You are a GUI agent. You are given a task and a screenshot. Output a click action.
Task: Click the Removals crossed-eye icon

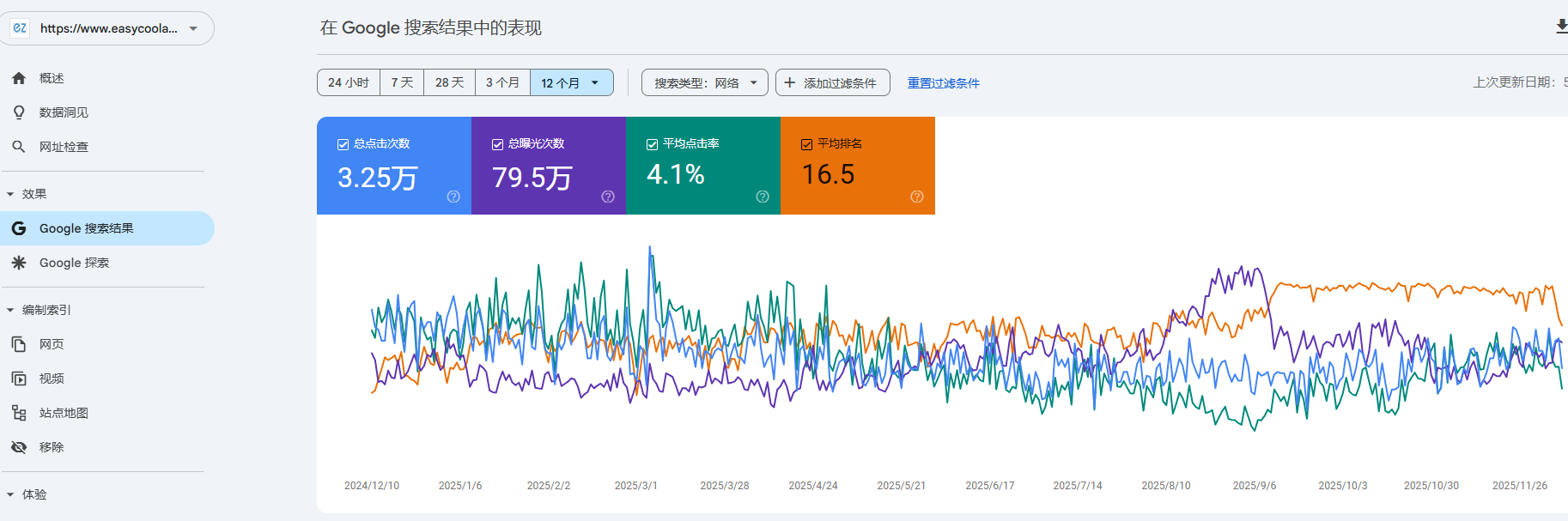point(19,447)
